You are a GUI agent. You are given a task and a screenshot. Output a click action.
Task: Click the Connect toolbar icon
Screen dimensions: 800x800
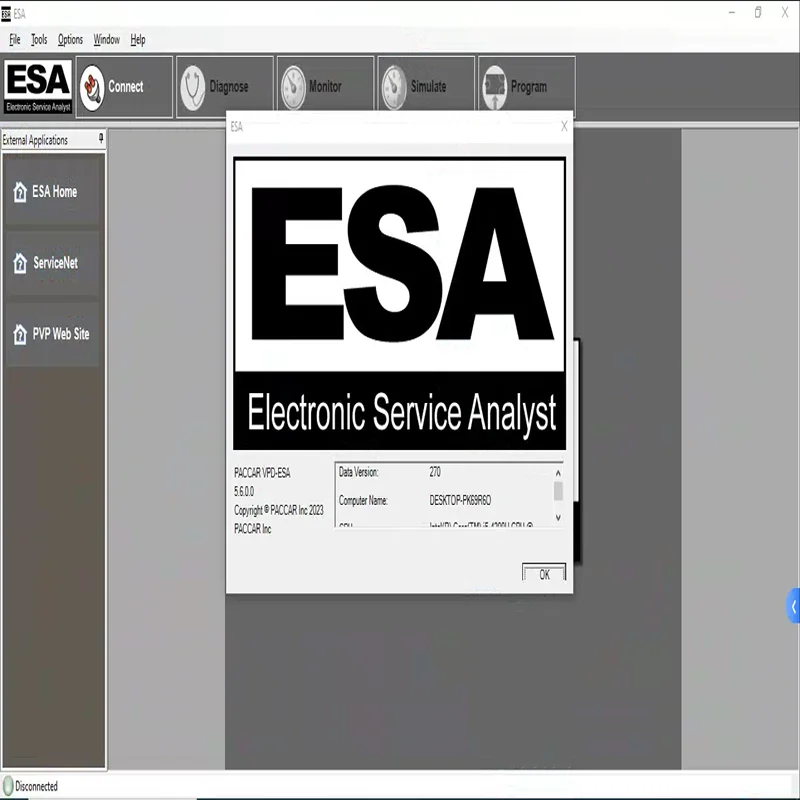92,87
